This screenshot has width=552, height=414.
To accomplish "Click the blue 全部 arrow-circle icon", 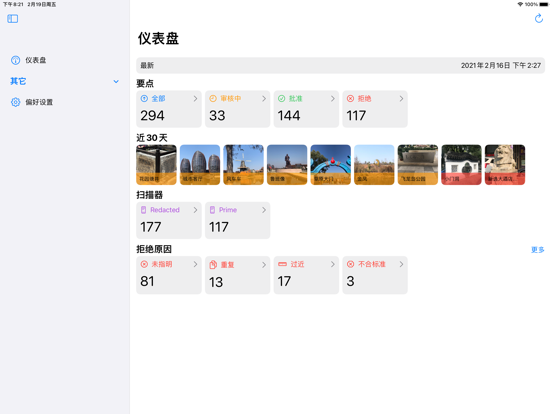I will 144,99.
